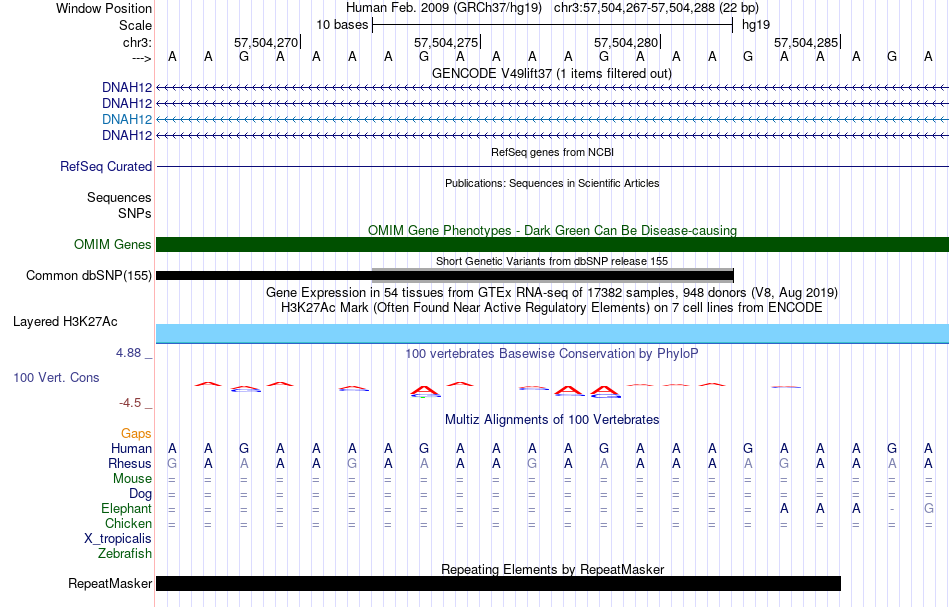Click the RefSeq Curated track label
950x607 pixels.
coord(105,167)
